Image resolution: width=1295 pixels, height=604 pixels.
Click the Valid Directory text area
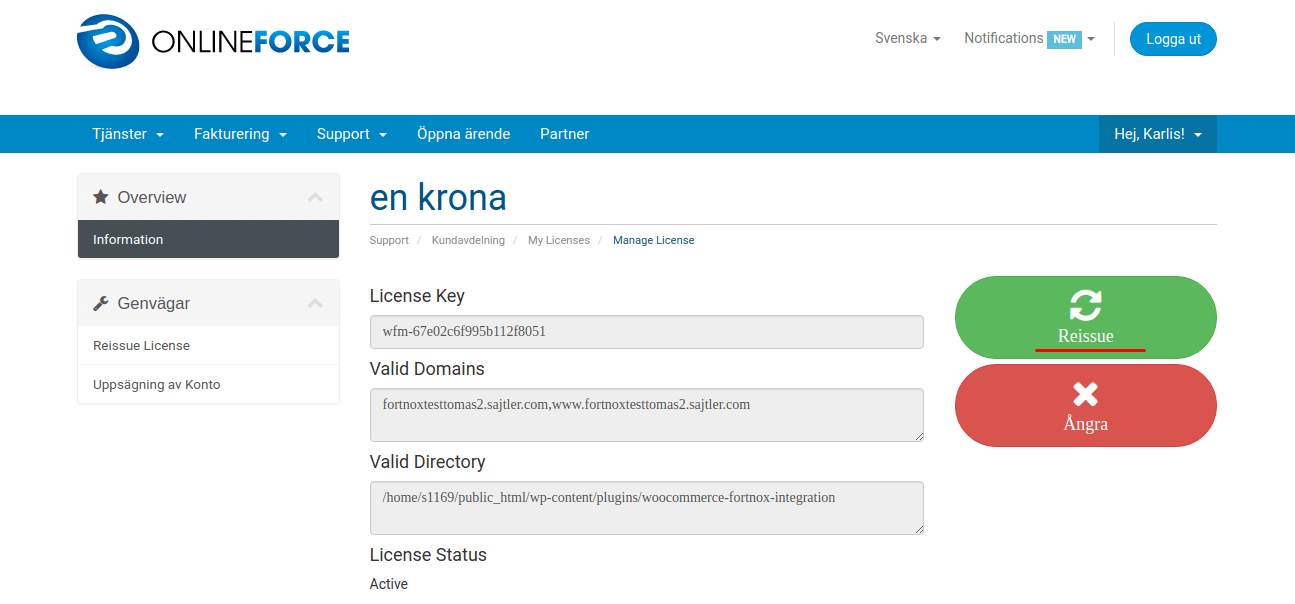[x=647, y=508]
